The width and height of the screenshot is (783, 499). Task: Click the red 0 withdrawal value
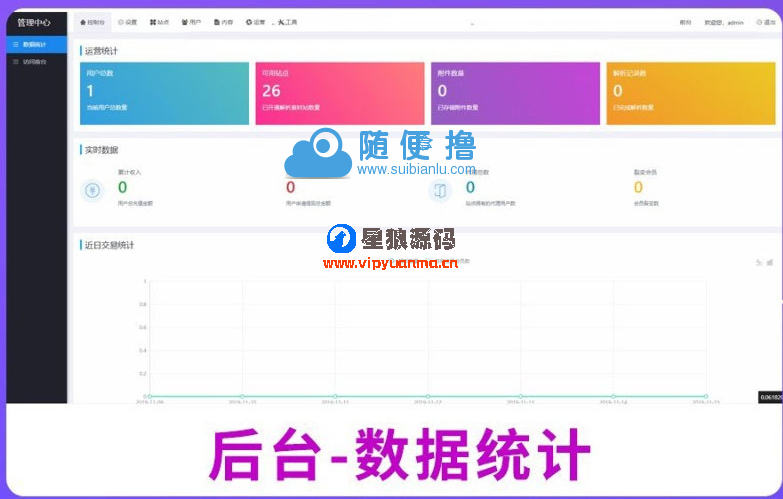291,187
